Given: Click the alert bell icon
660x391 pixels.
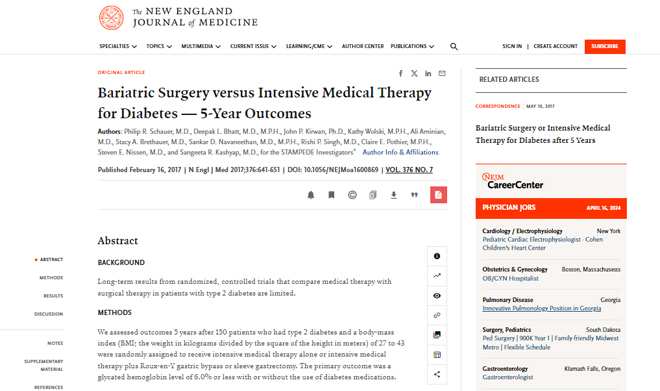Looking at the screenshot, I should [x=311, y=195].
